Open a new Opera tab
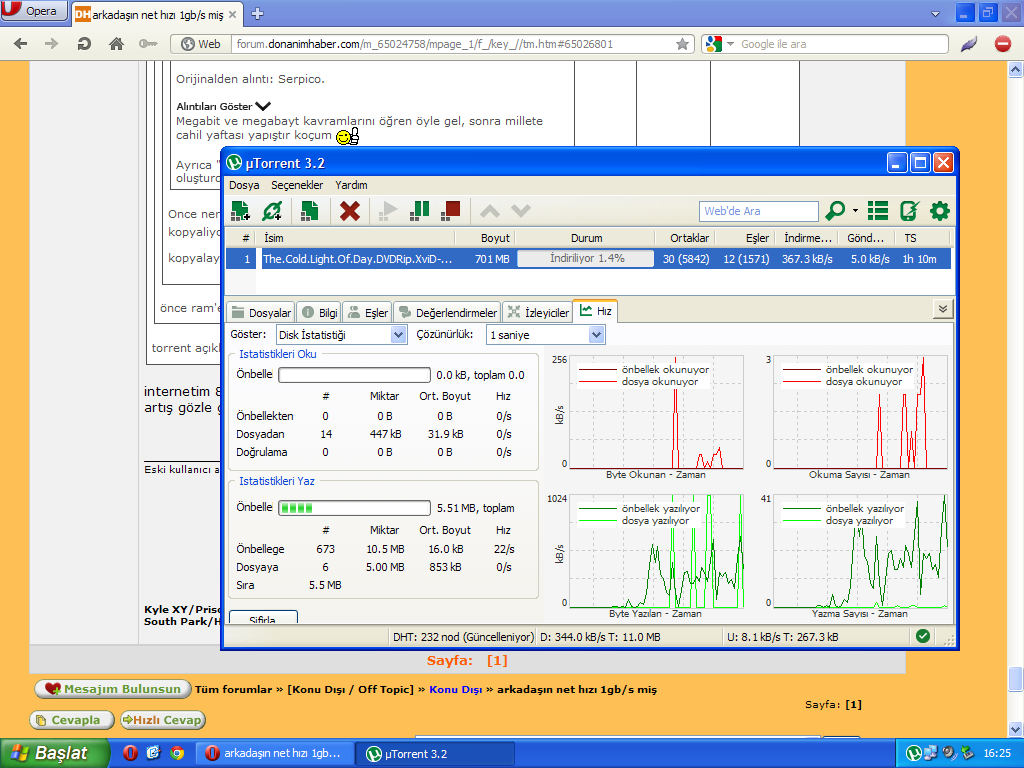 257,14
